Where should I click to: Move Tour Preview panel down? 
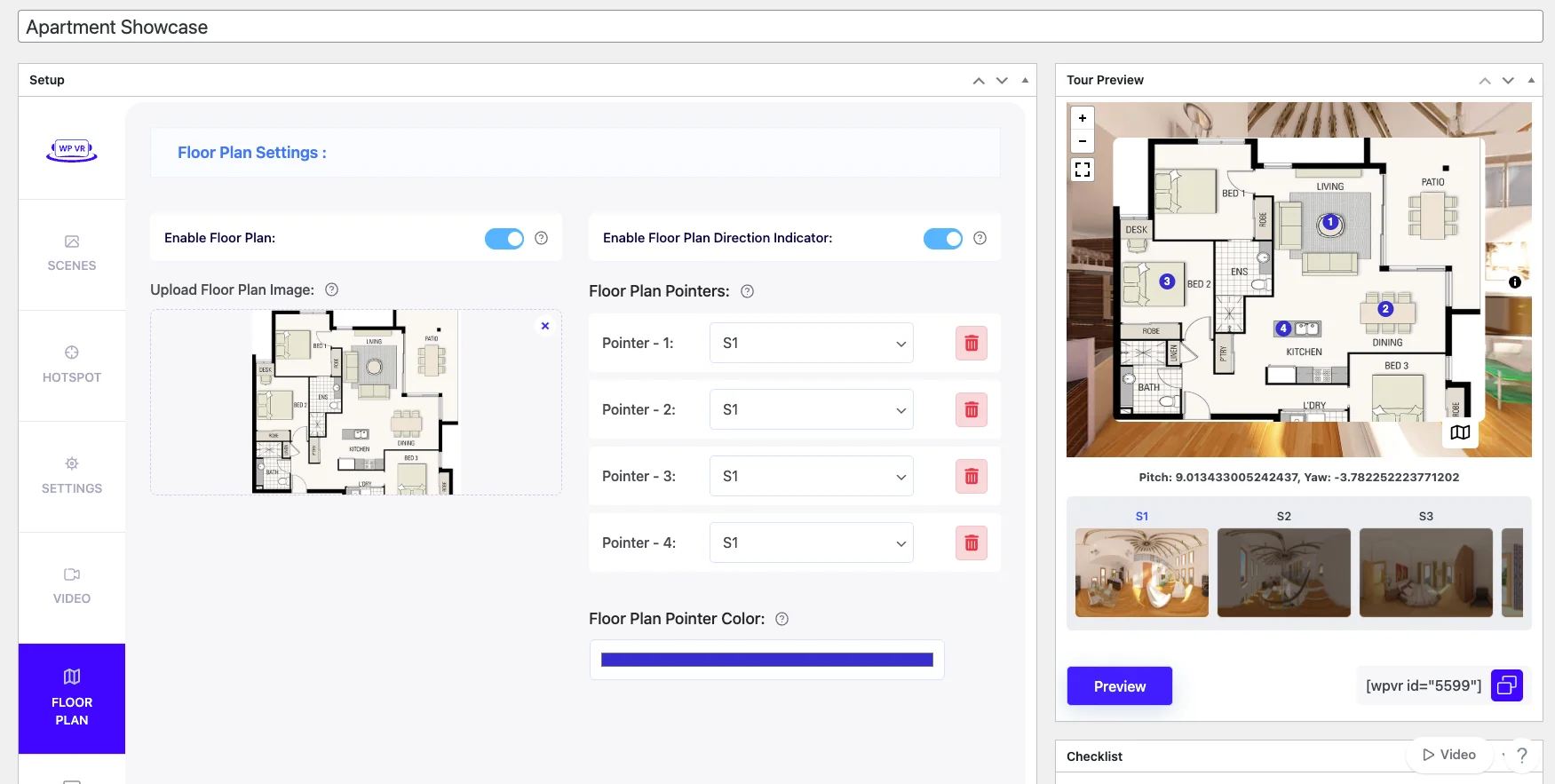click(1508, 80)
